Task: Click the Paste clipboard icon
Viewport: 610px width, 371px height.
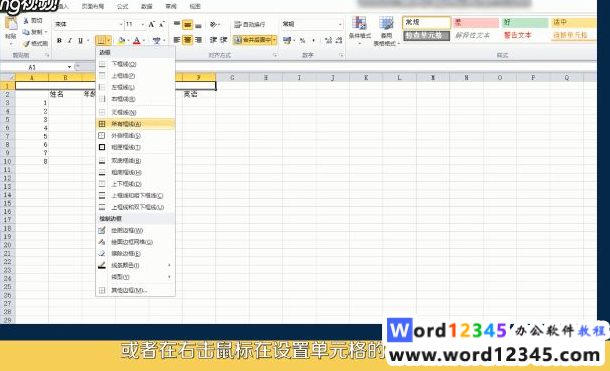Action: point(11,24)
